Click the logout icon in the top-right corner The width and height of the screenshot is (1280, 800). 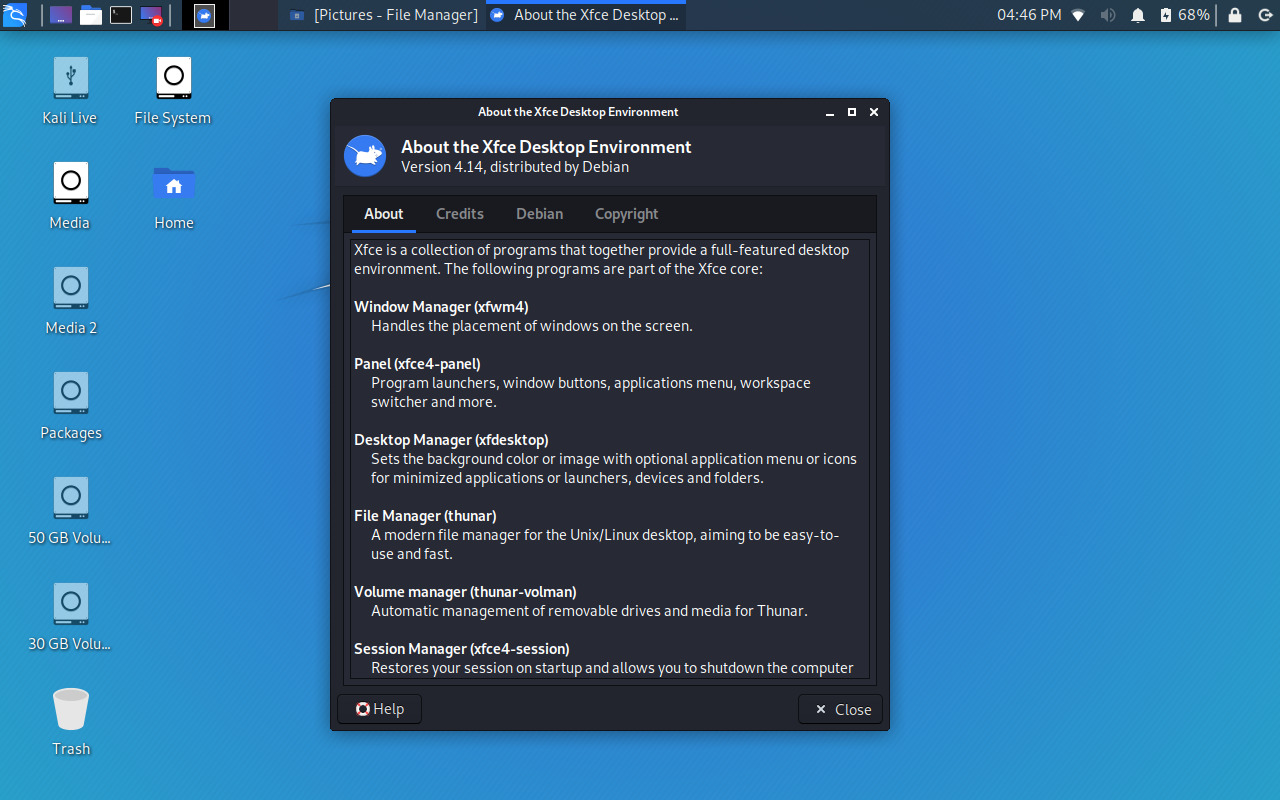pos(1263,15)
